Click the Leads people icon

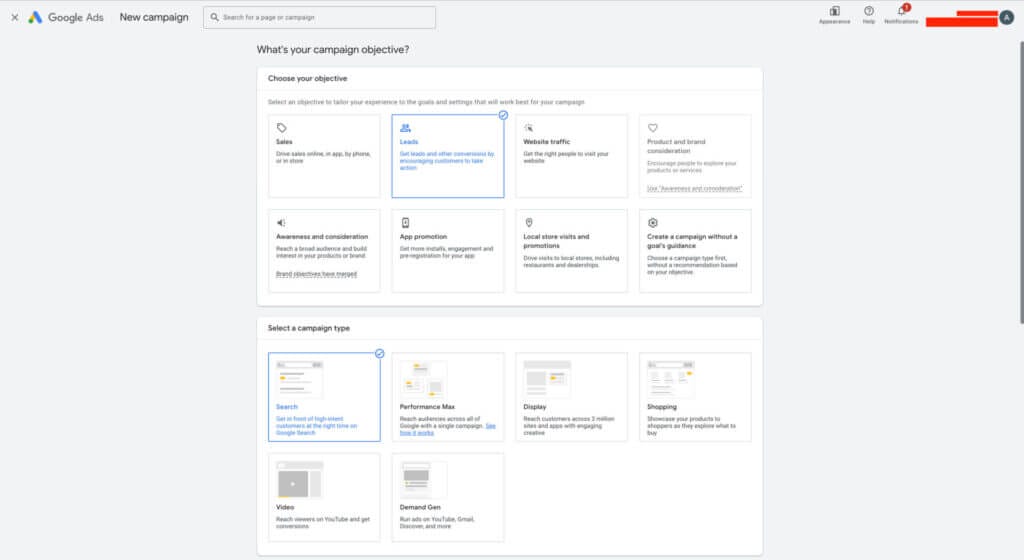[x=406, y=128]
